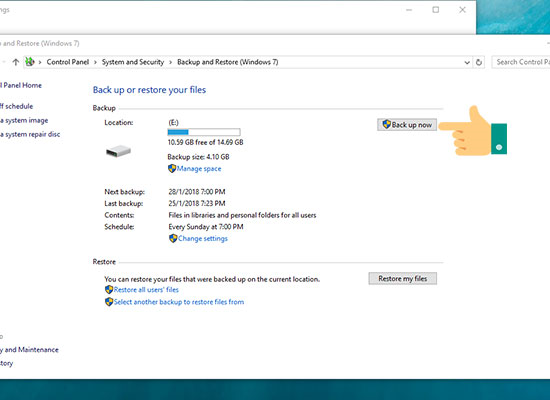Screen dimensions: 550x400
Task: Expand chevron after Control Panel breadcrumb
Action: [95, 62]
